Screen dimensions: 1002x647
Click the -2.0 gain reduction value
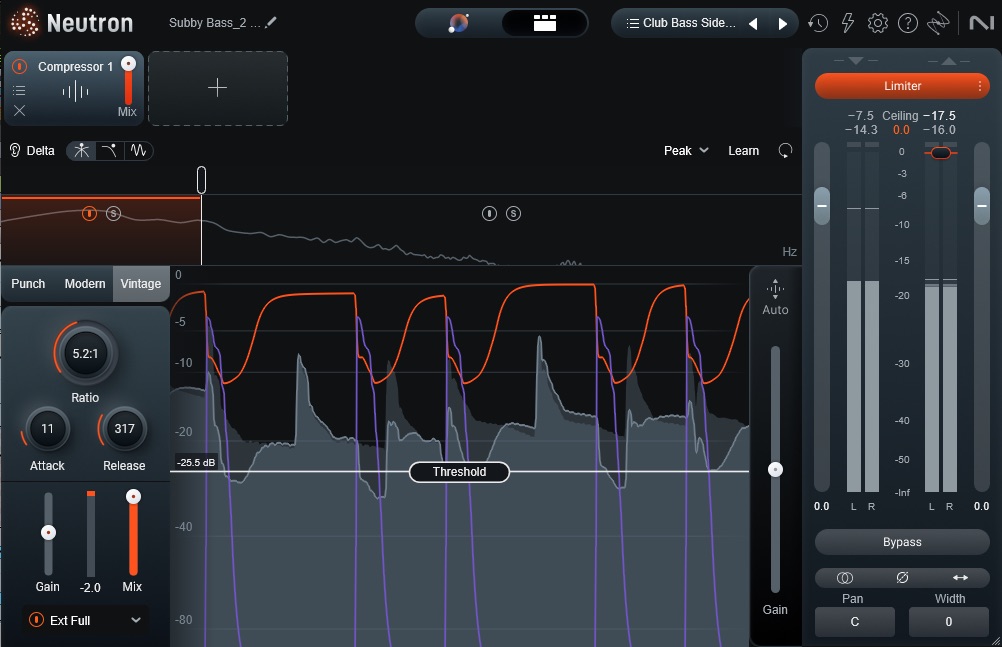[90, 587]
